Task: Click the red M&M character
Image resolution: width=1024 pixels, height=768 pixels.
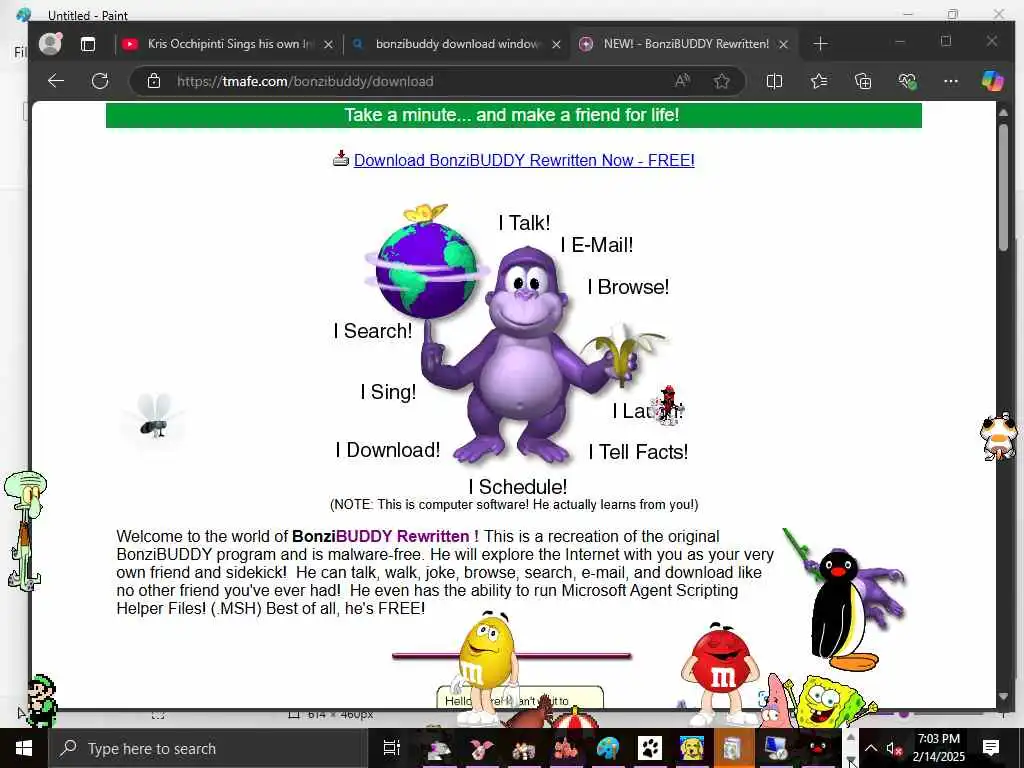Action: 720,673
